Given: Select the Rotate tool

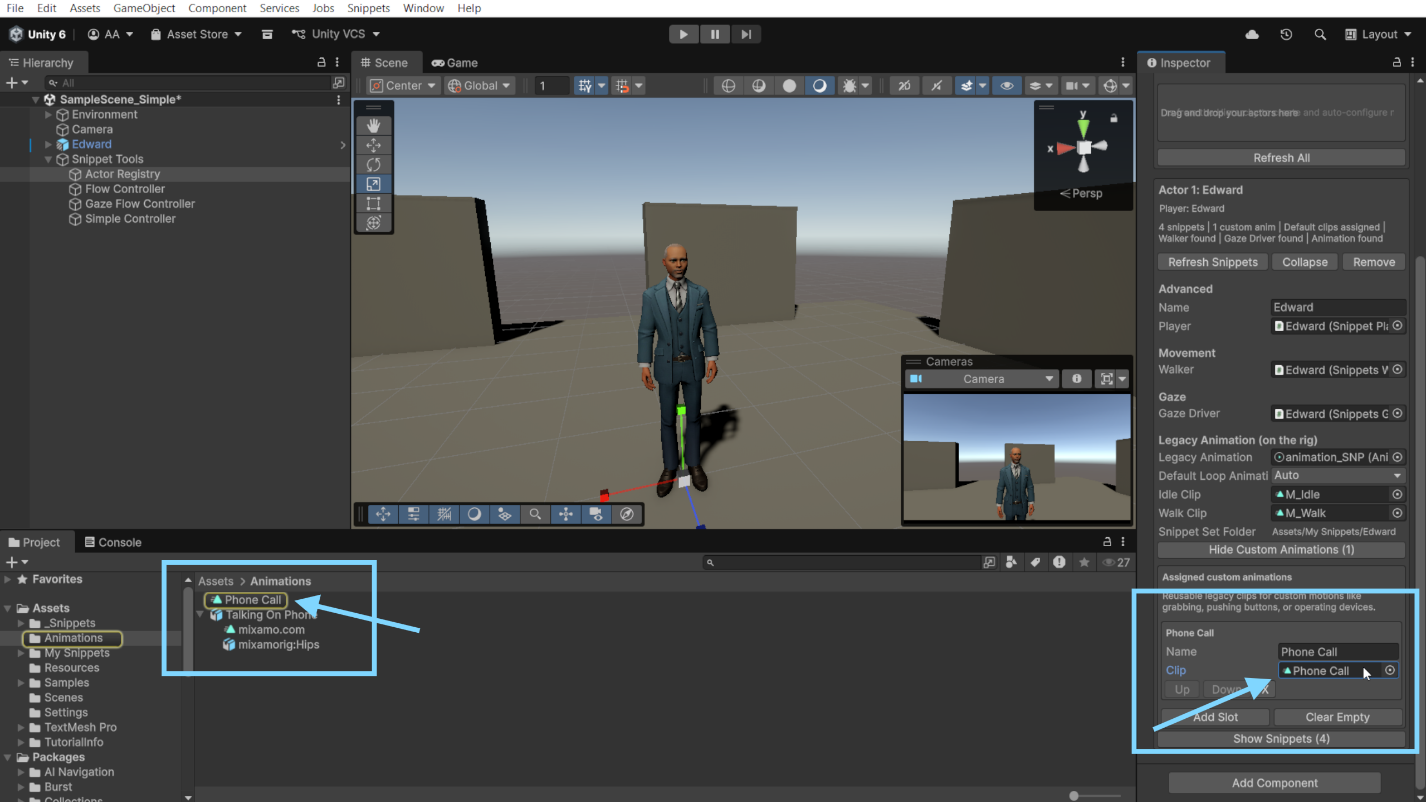Looking at the screenshot, I should coord(373,165).
